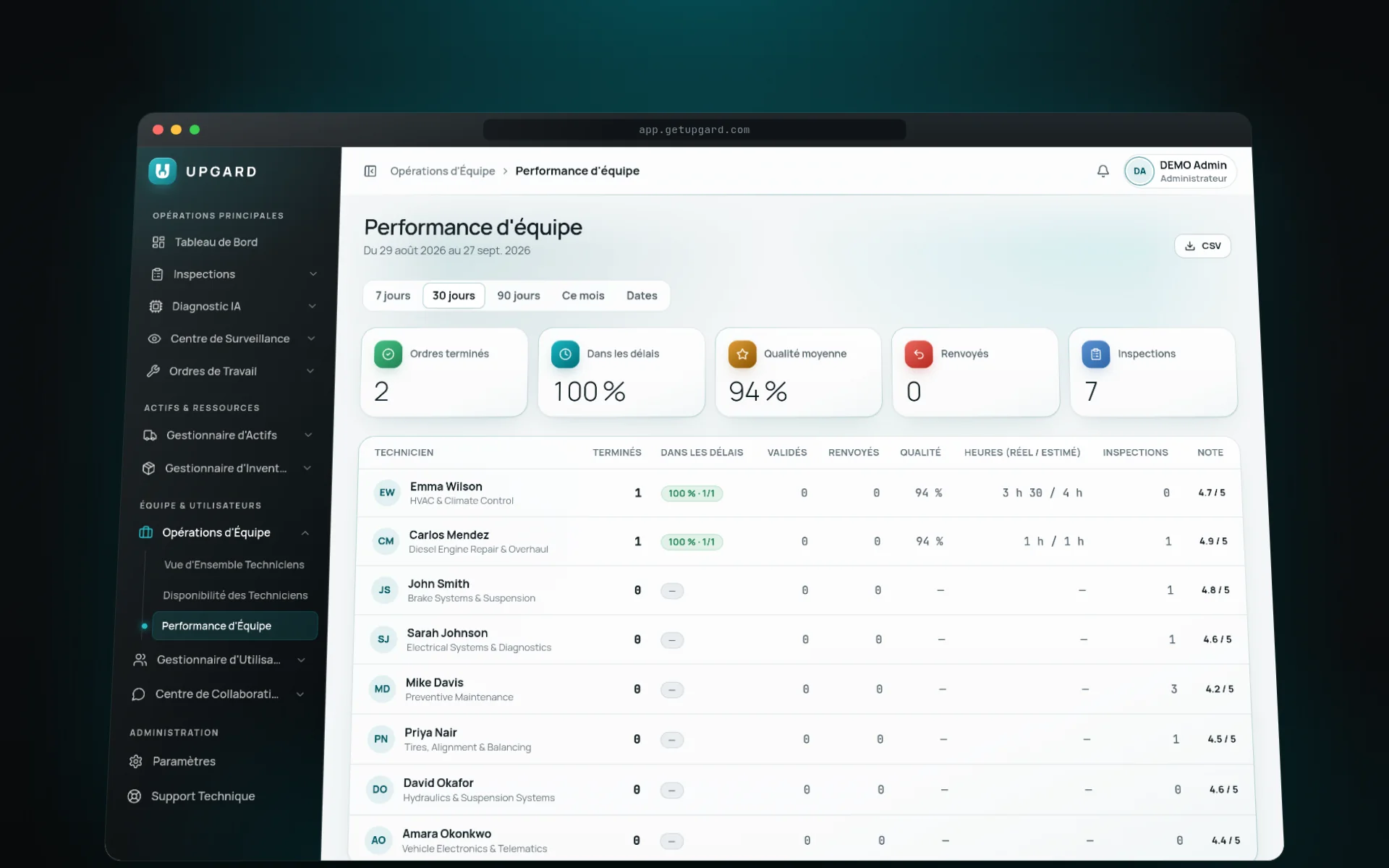The image size is (1389, 868).
Task: Click the Gestionnaire d'Invent... box icon
Action: click(x=148, y=468)
